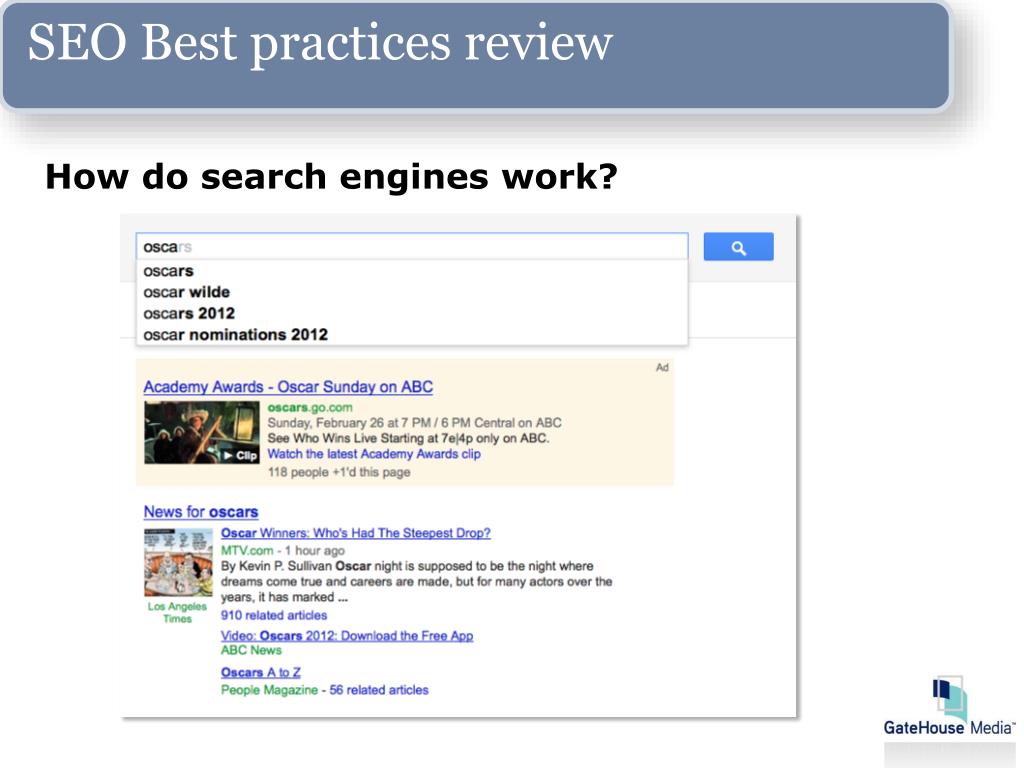Click the 'MTV.com' source text

pos(247,551)
